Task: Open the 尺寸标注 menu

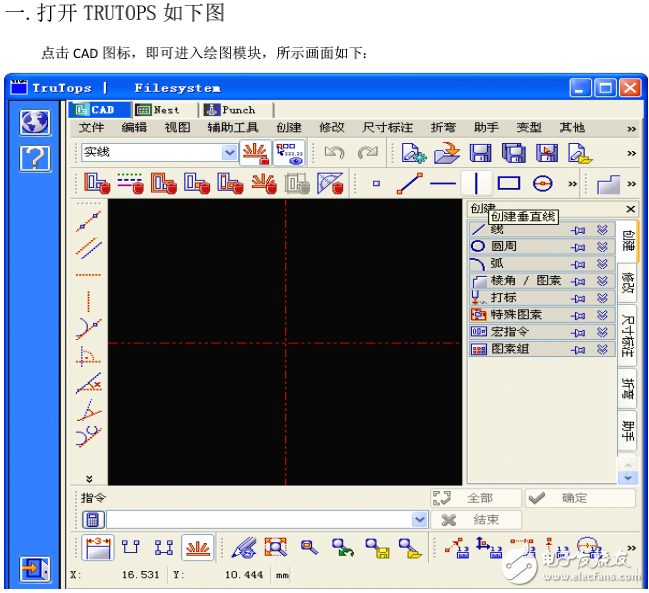Action: point(387,127)
